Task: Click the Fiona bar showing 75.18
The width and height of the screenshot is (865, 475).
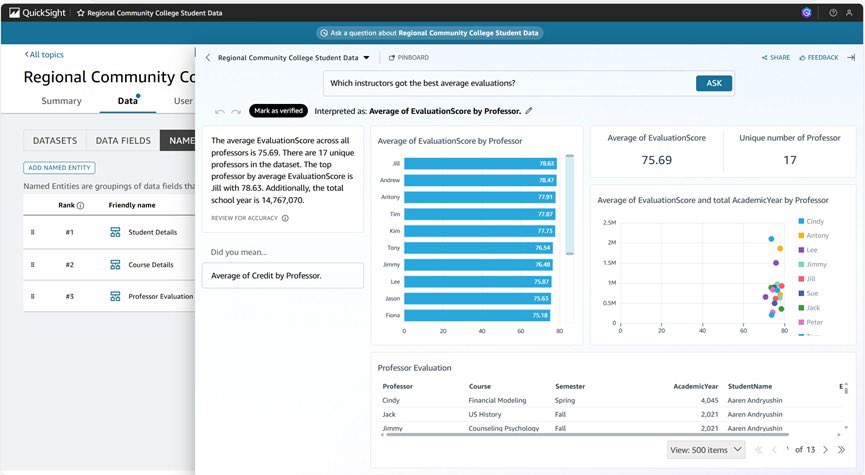Action: 477,315
